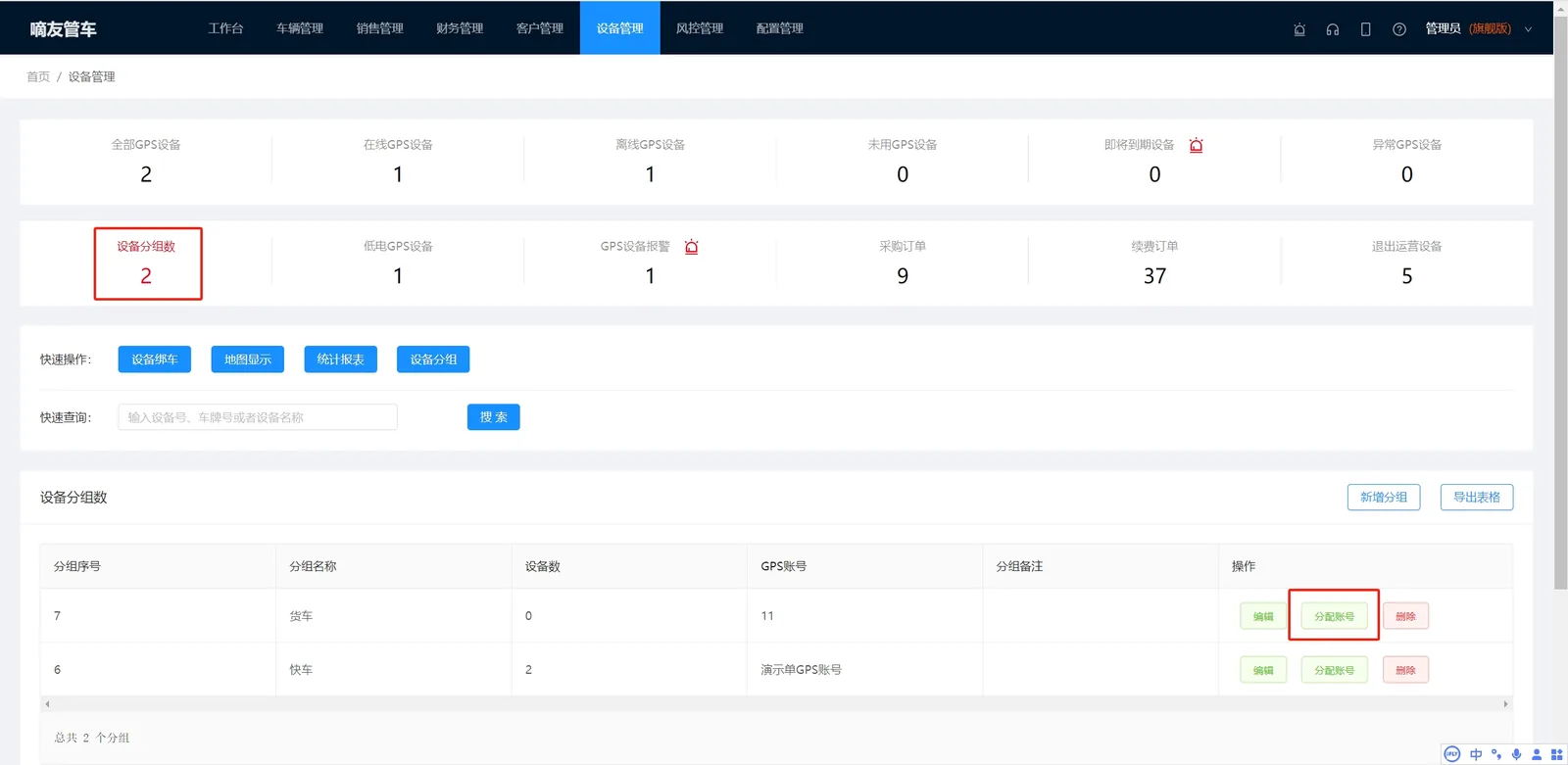Click 编辑 for the 货车 group

pos(1263,616)
